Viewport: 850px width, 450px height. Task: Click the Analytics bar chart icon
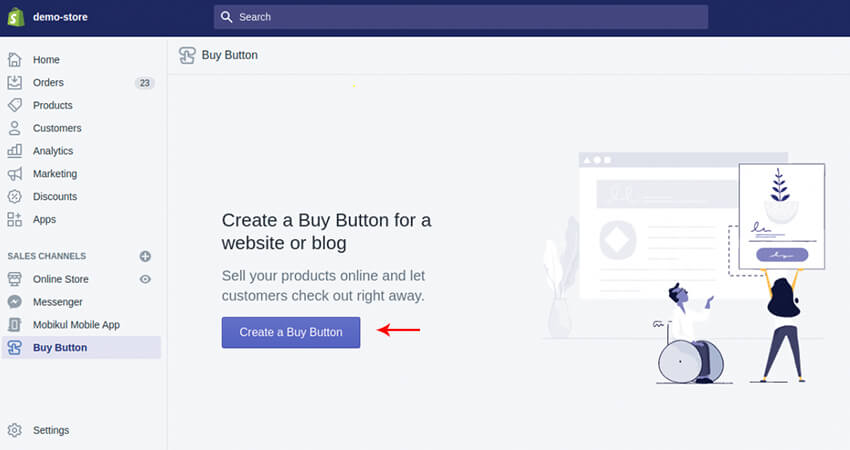point(15,151)
